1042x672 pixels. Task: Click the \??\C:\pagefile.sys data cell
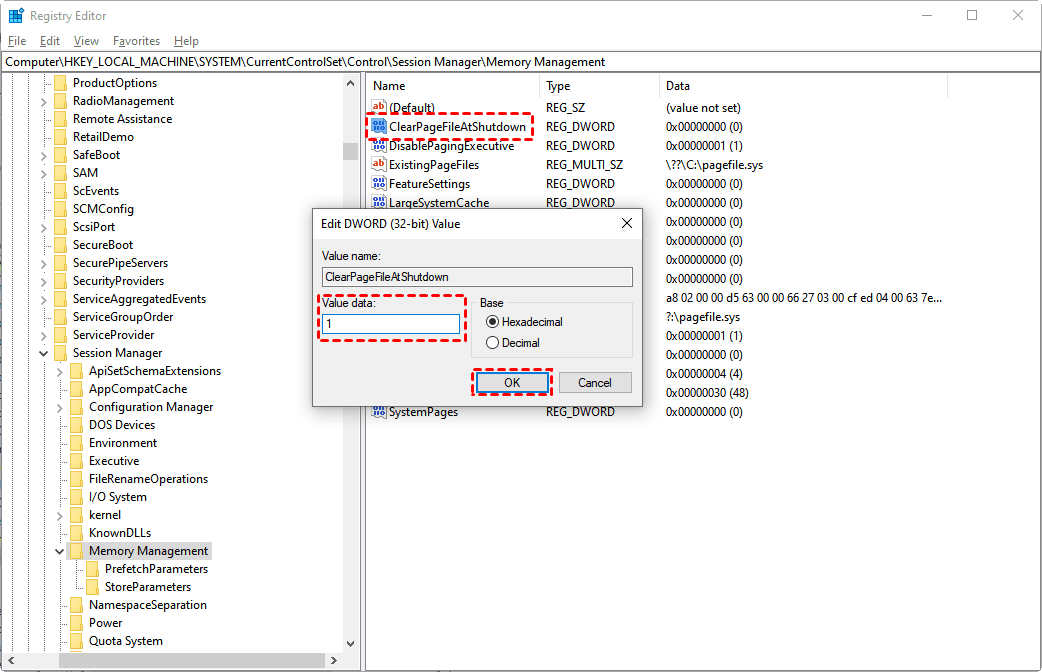coord(714,165)
